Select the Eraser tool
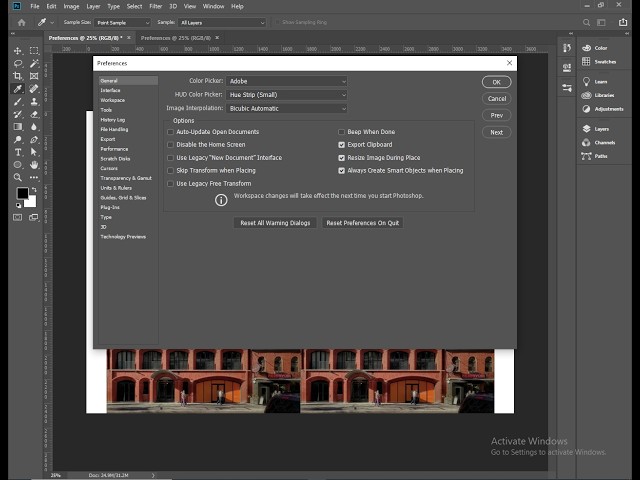The width and height of the screenshot is (640, 480). coord(34,114)
